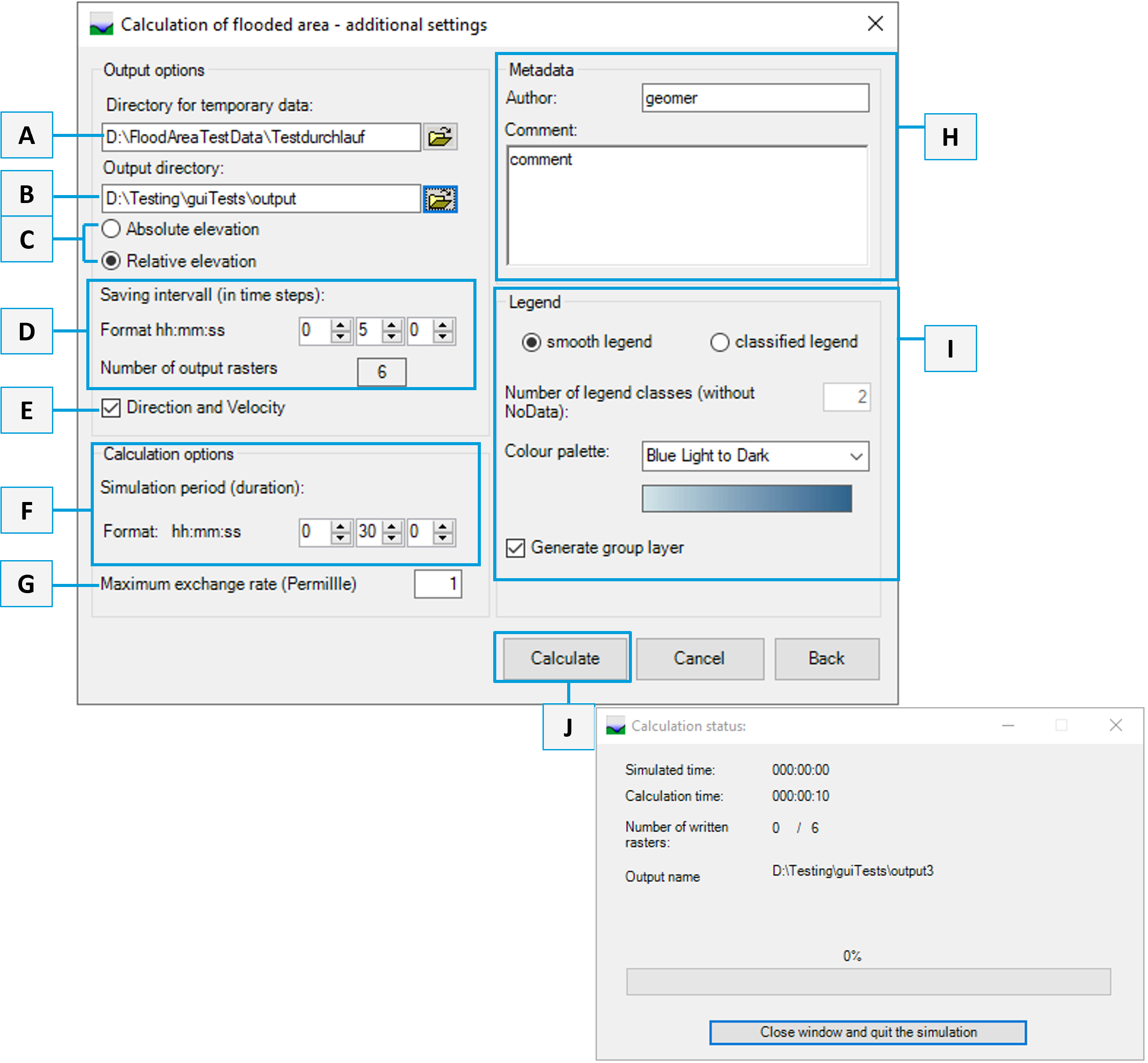The height and width of the screenshot is (1063, 1148).
Task: Increase saving interval minutes spinner up
Action: 391,325
